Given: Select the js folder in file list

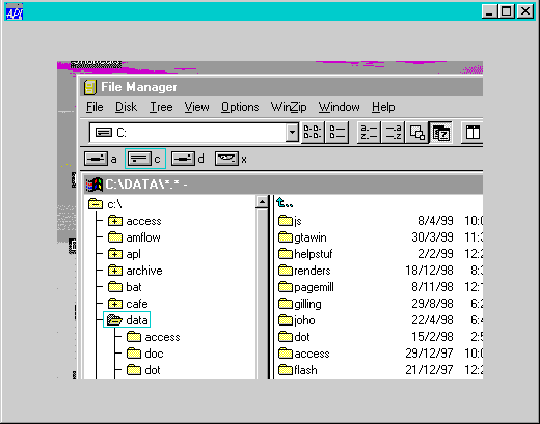Looking at the screenshot, I should tap(290, 221).
